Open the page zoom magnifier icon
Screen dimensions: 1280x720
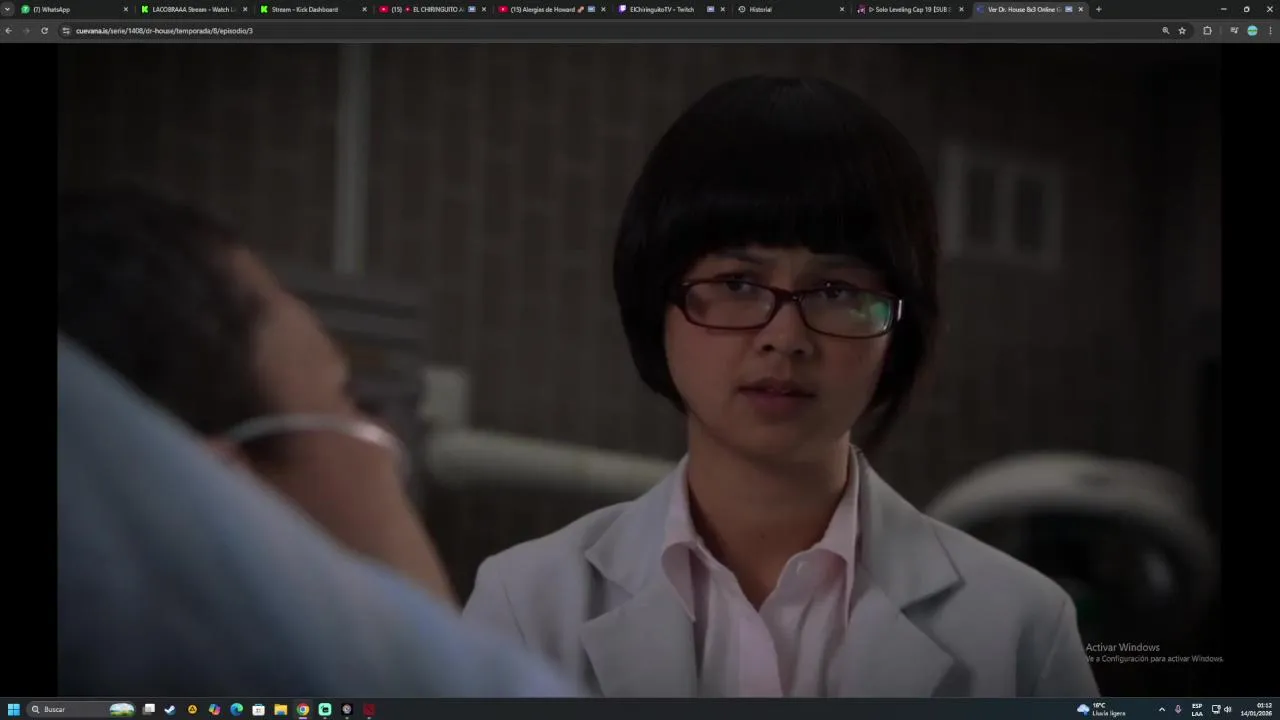click(1165, 31)
